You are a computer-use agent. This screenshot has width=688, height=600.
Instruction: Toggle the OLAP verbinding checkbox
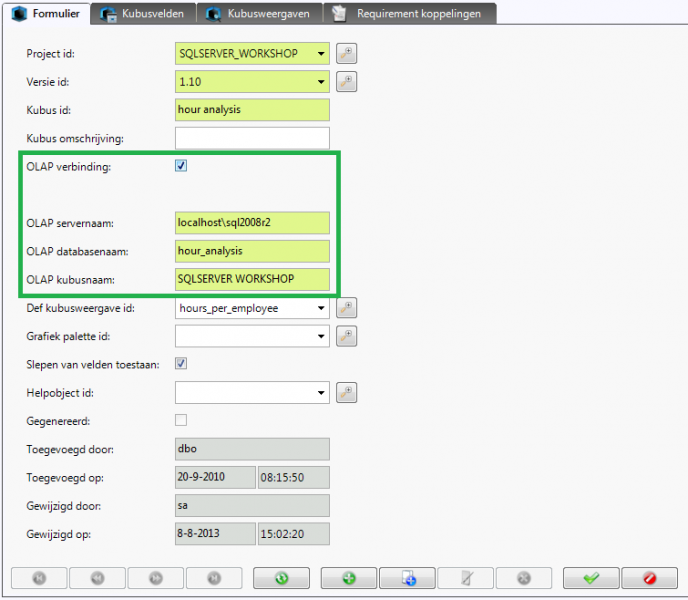point(181,165)
